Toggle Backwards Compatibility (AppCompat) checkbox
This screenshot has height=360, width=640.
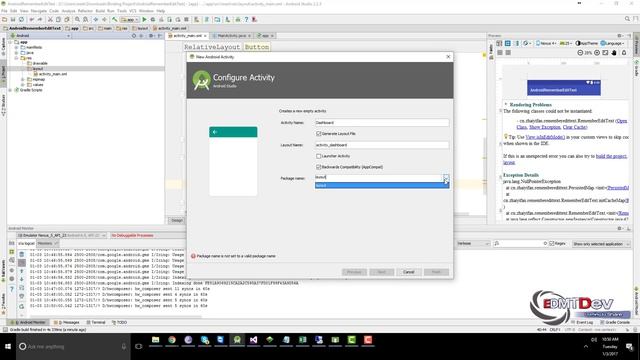[x=318, y=167]
